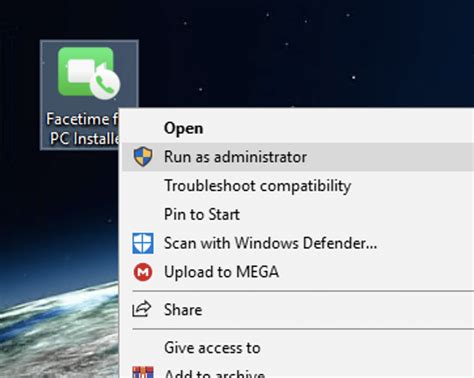Click the red MEGA logo icon
The height and width of the screenshot is (378, 474).
(x=143, y=272)
